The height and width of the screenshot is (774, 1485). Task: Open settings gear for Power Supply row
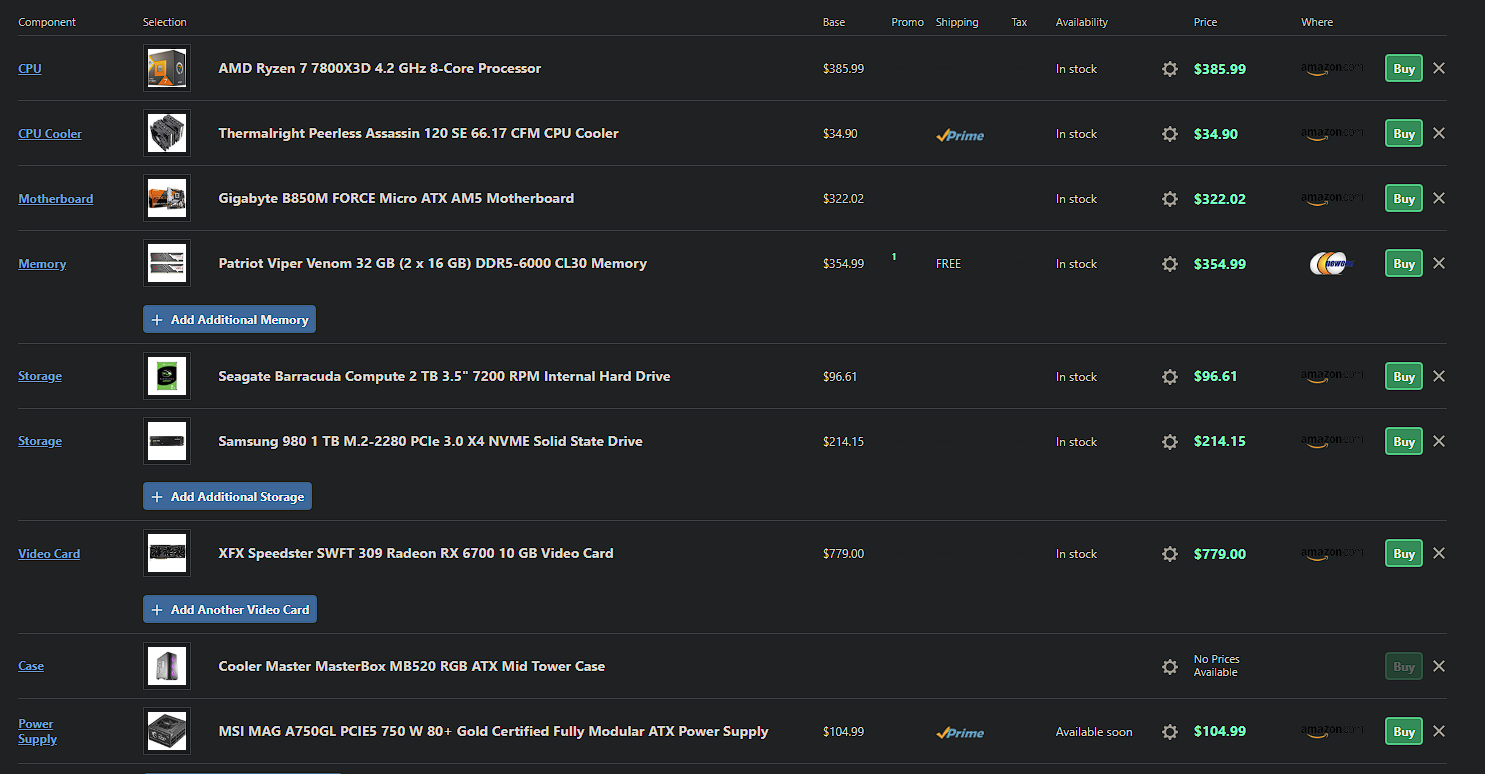pyautogui.click(x=1170, y=732)
